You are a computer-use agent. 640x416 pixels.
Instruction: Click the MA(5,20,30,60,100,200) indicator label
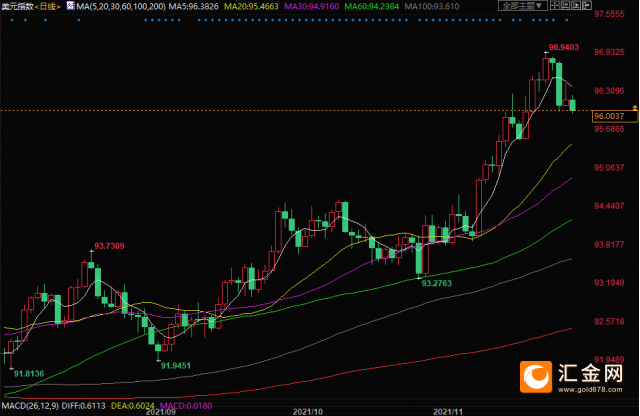(x=121, y=7)
